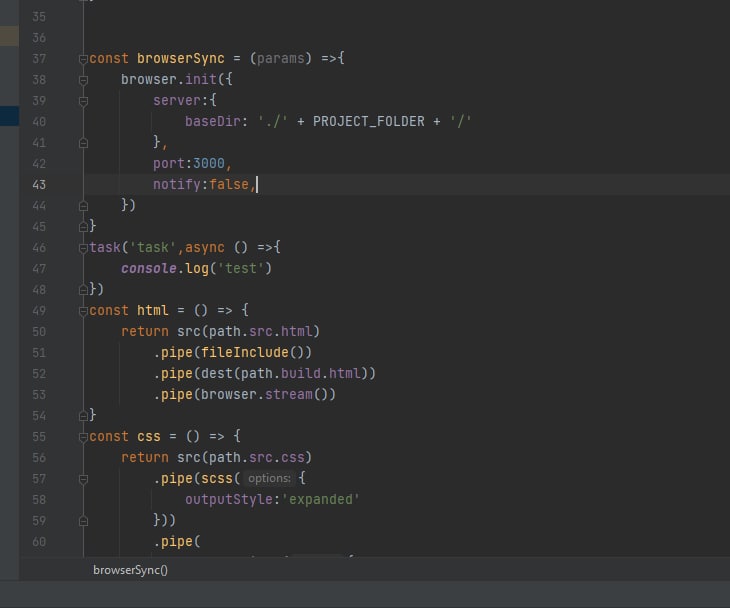Click the 'return' keyword on line 50
Viewport: 730px width, 608px height.
(145, 331)
